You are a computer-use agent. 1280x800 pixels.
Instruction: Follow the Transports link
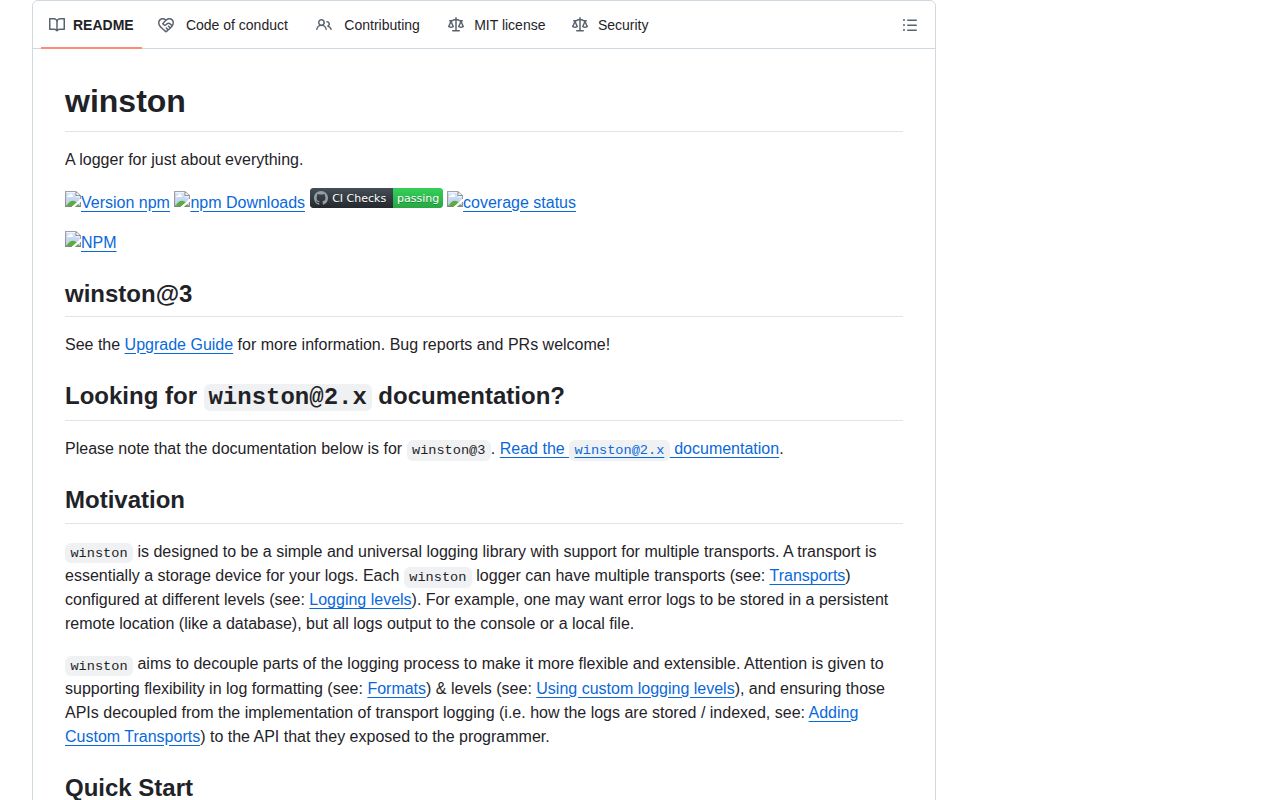coord(807,575)
